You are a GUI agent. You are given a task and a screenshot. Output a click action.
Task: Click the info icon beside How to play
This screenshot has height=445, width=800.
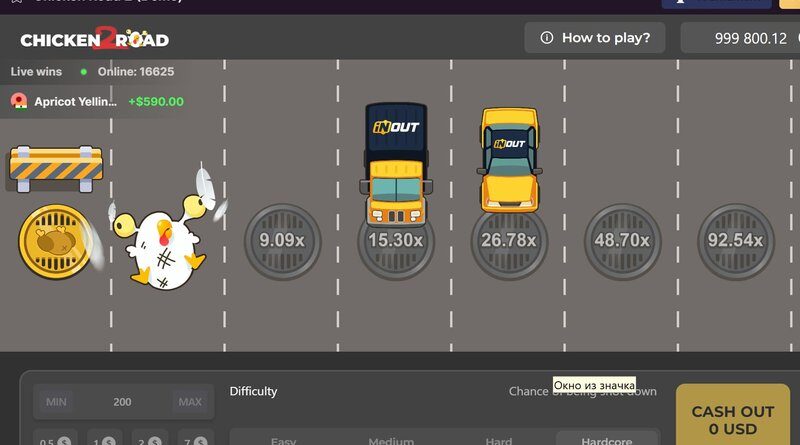click(x=546, y=38)
